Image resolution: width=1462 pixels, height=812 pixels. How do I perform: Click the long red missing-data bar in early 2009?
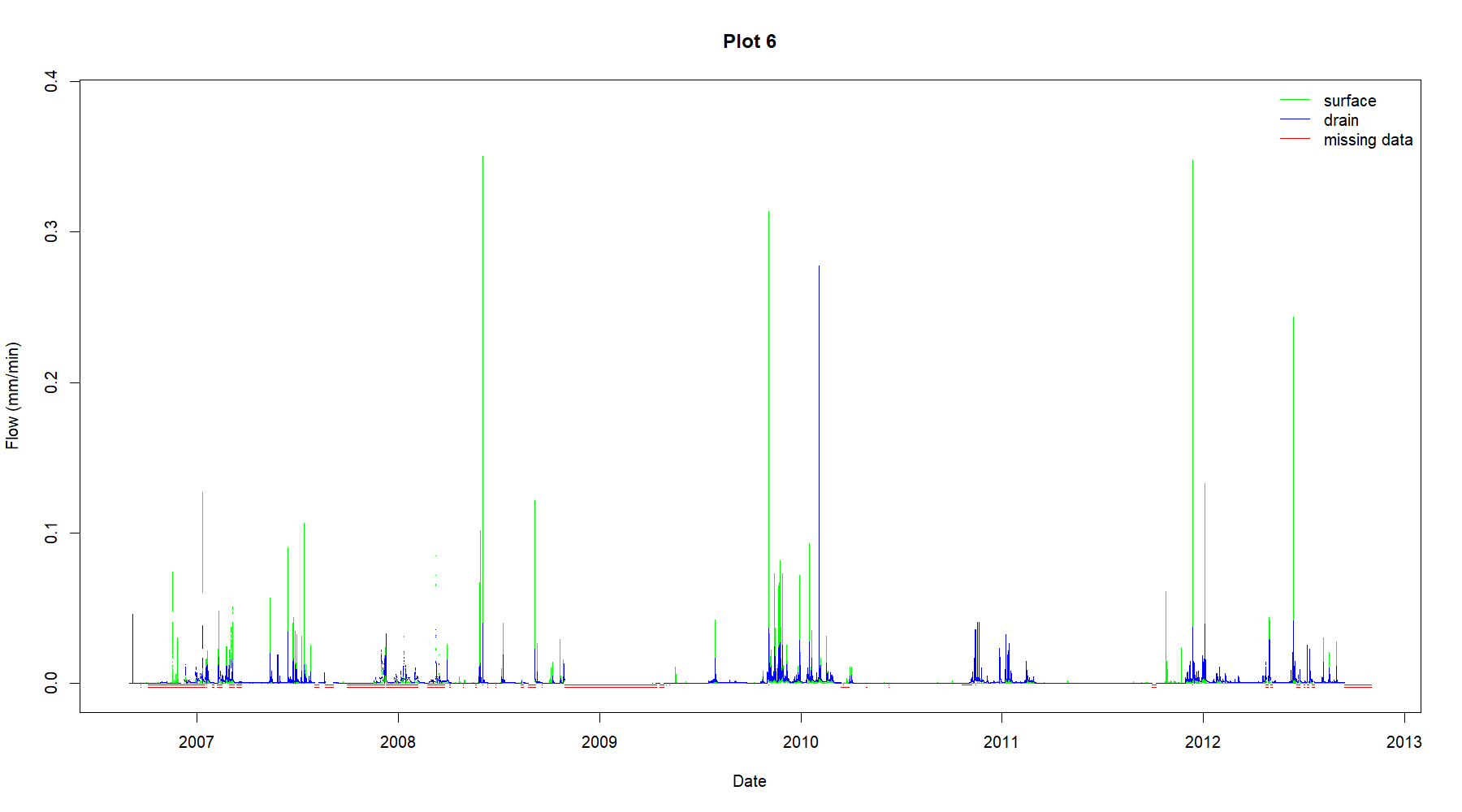tap(611, 687)
